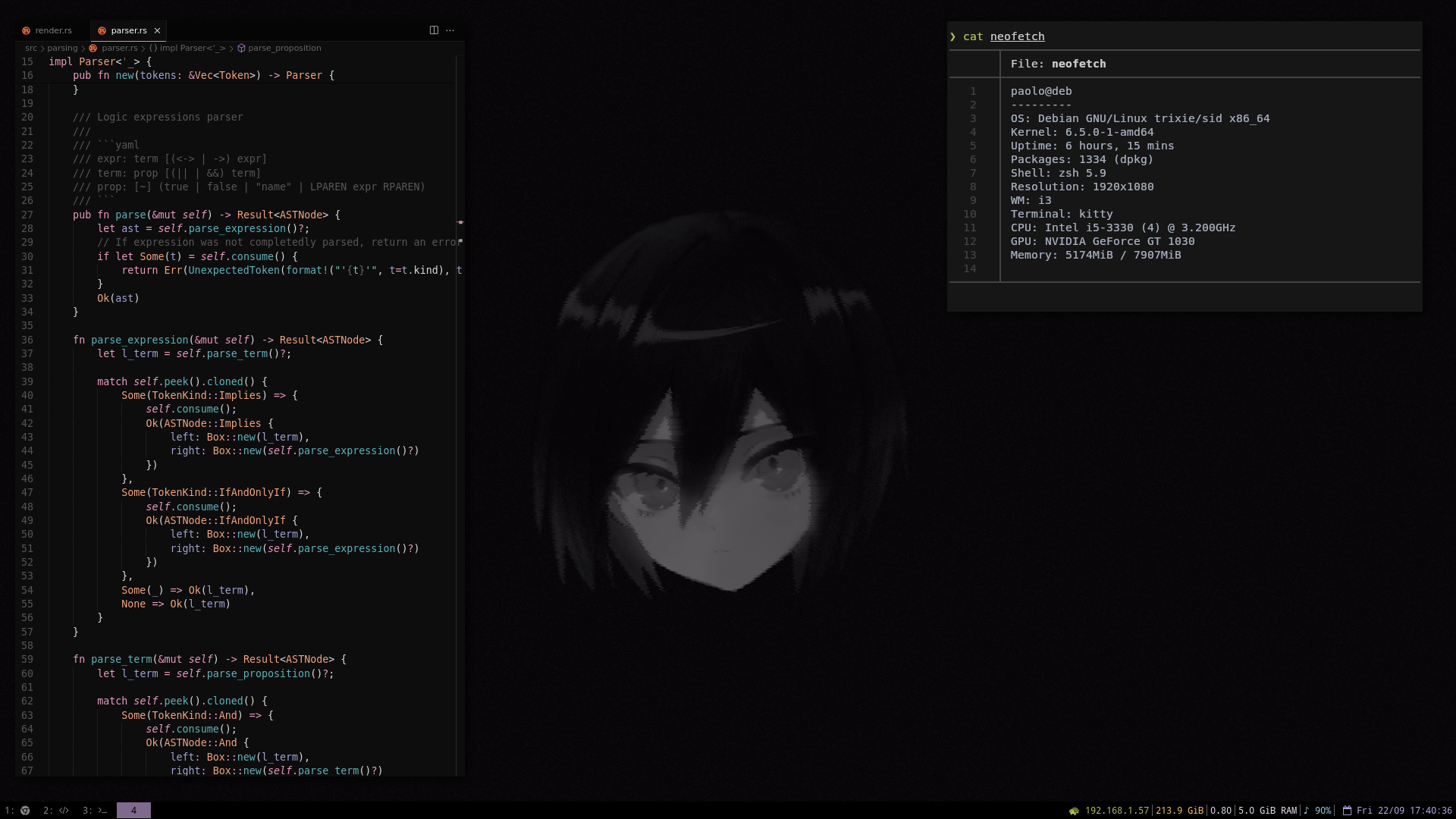Screen dimensions: 1456x819
Task: Click the turtle network icon
Action: coord(1074,811)
